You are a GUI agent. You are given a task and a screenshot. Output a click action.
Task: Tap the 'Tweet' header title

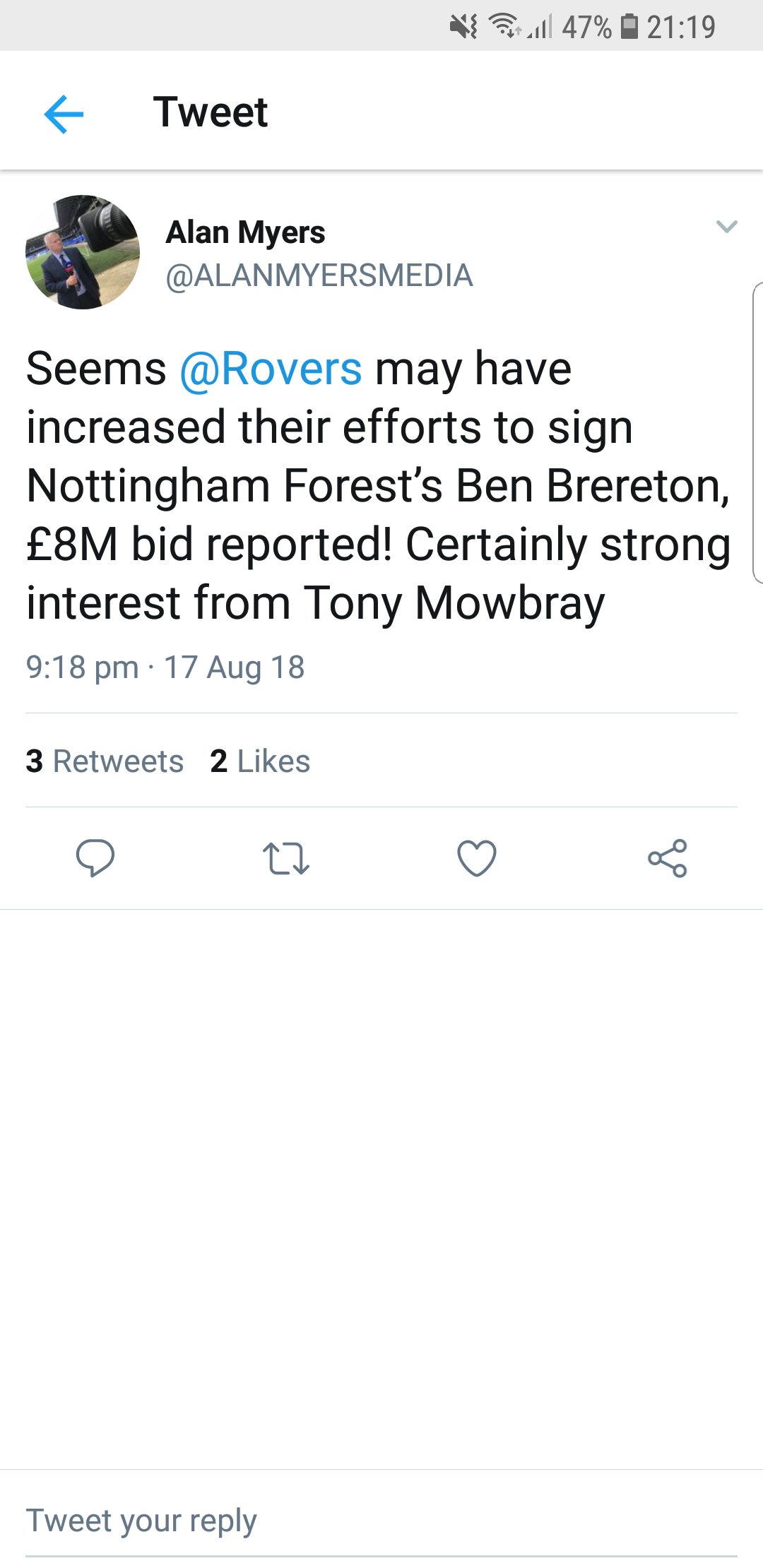pos(211,112)
